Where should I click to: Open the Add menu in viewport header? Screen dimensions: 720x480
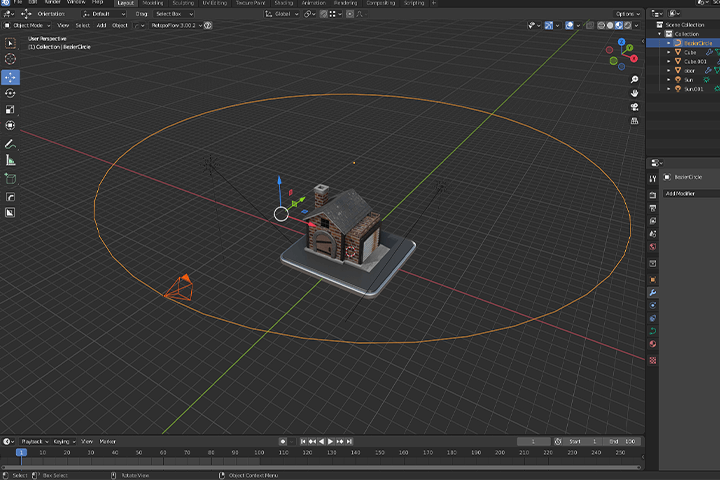101,25
